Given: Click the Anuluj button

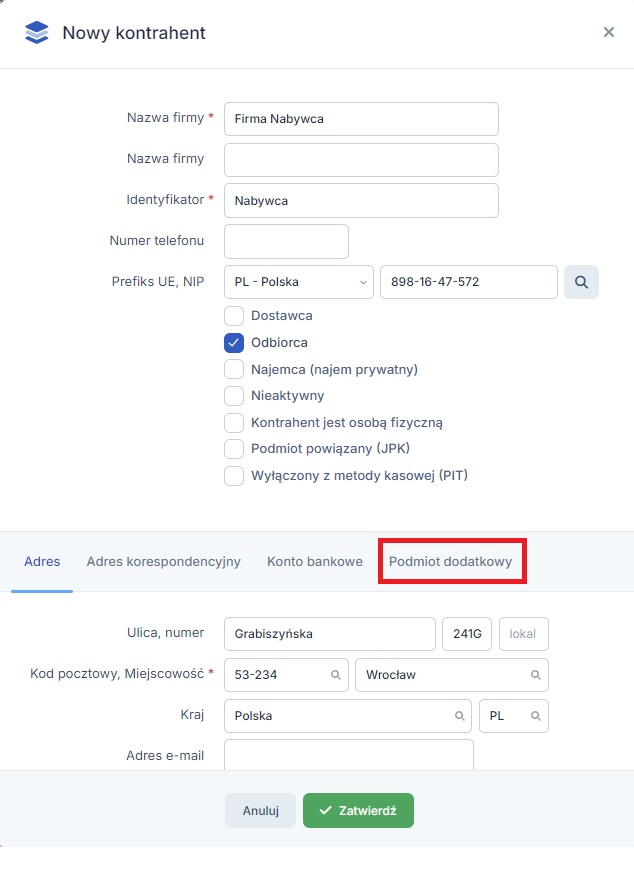Looking at the screenshot, I should (260, 811).
